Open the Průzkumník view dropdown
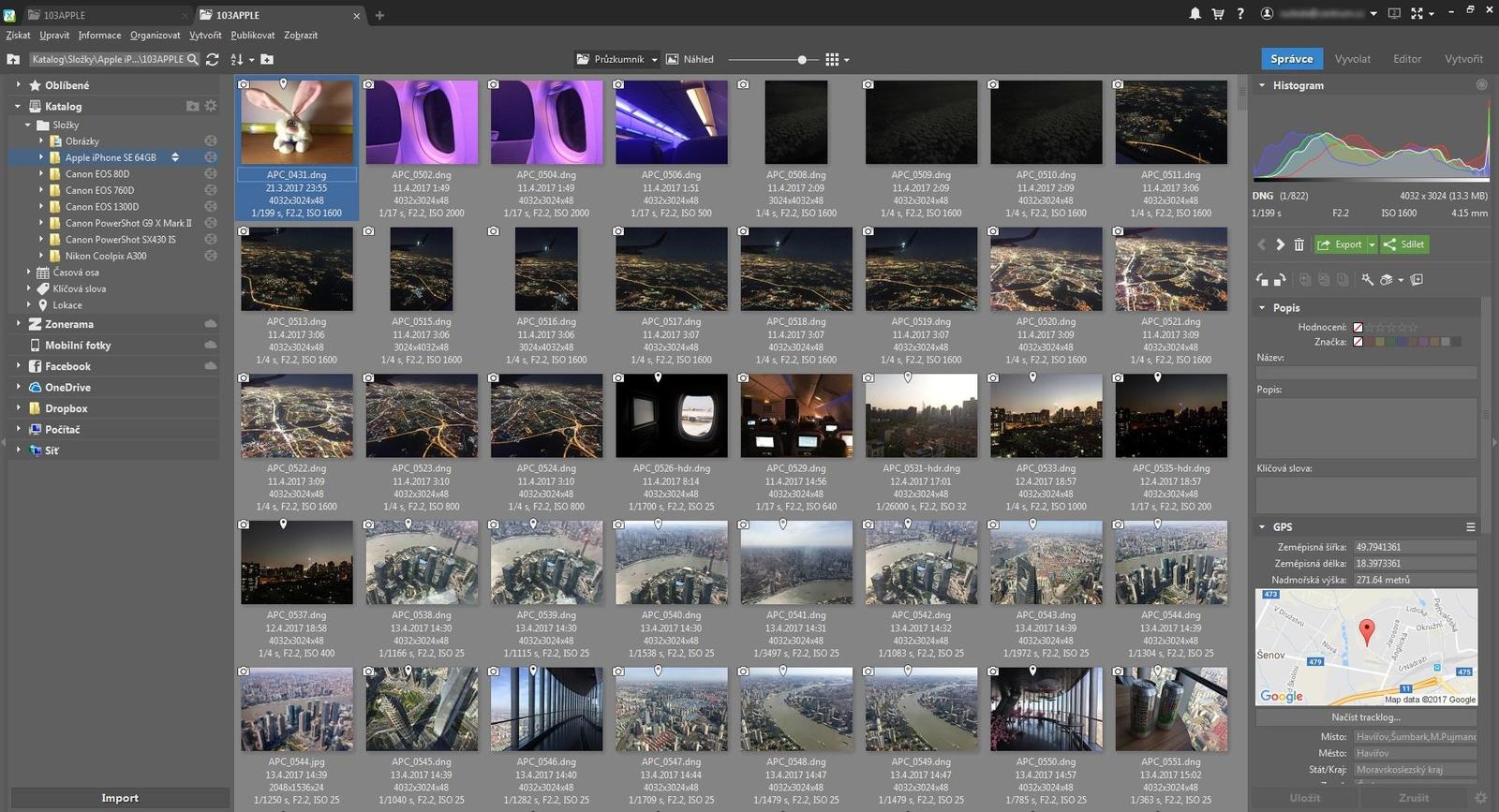Image resolution: width=1499 pixels, height=812 pixels. [x=654, y=60]
